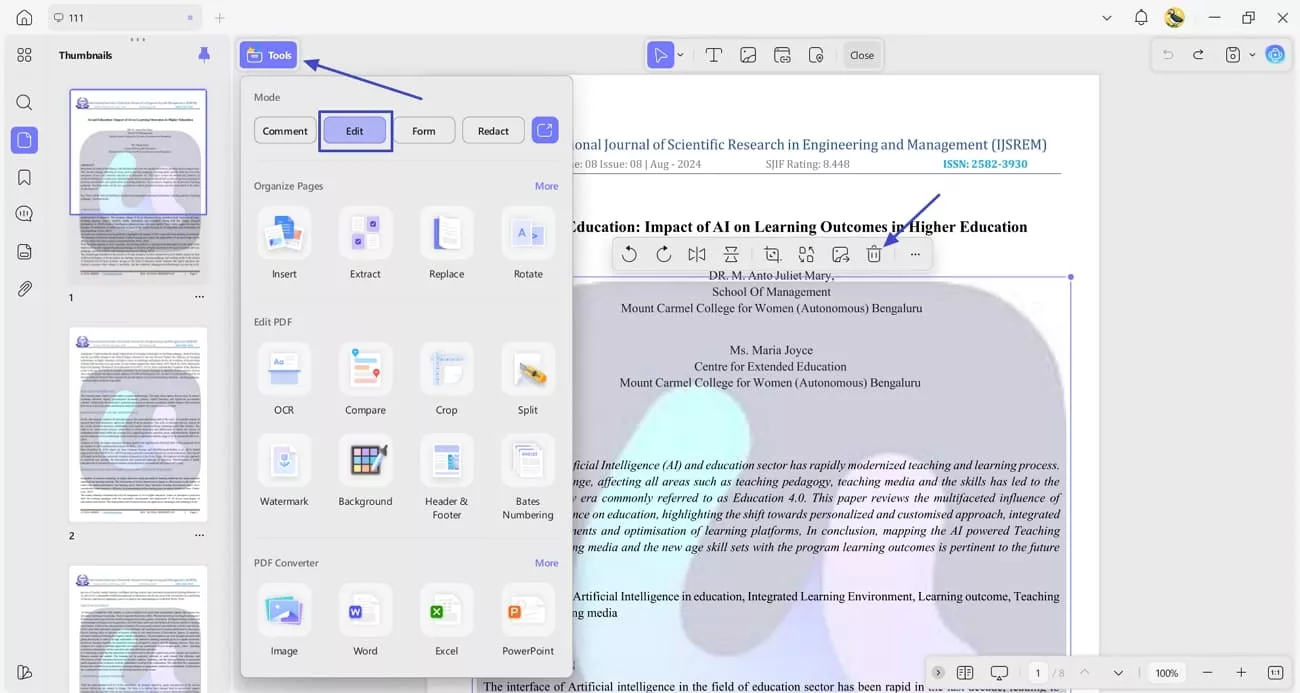1300x693 pixels.
Task: Click the Close button in edit toolbar
Action: tap(862, 55)
